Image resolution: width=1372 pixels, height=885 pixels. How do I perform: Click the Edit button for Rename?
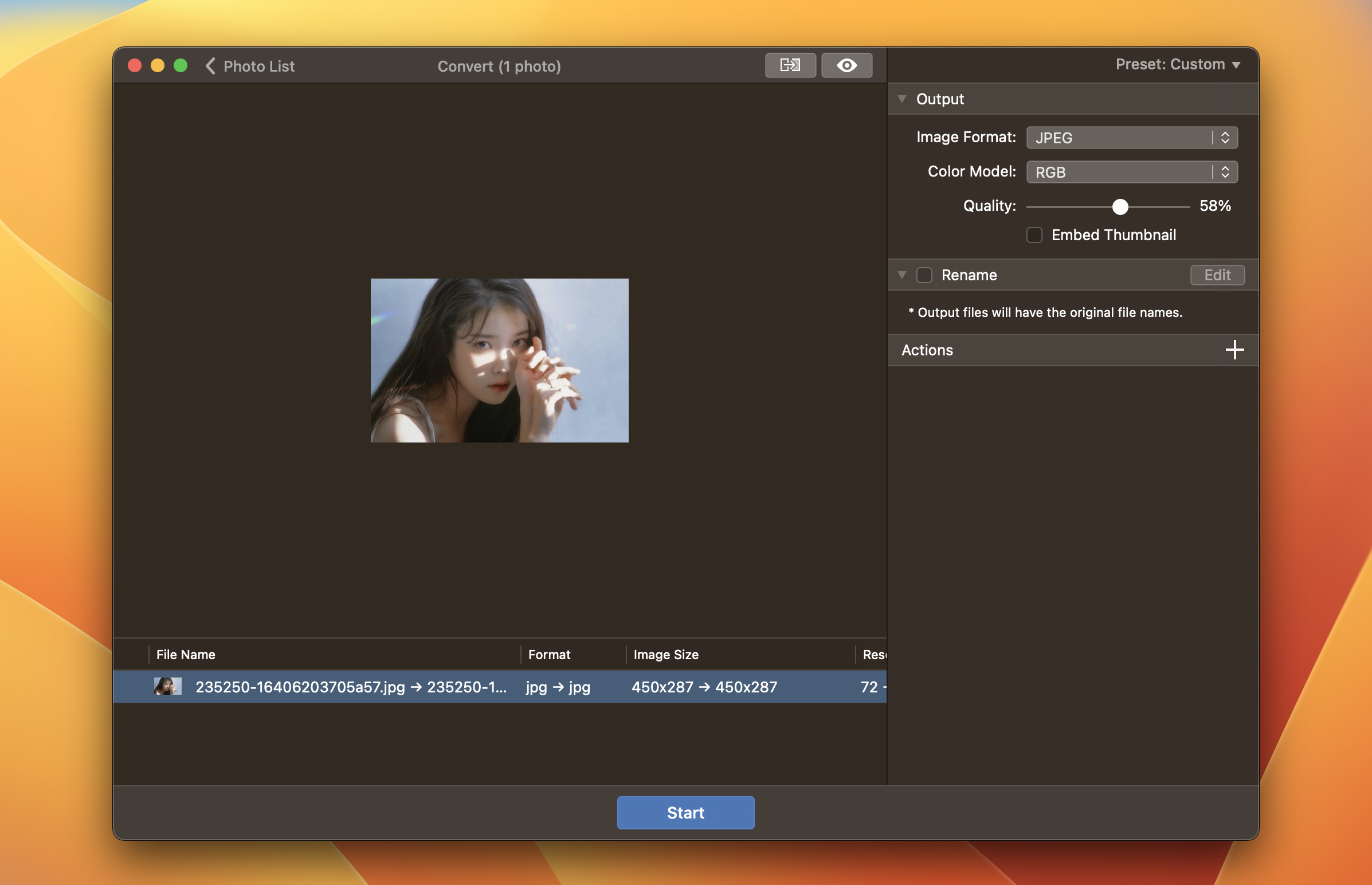point(1217,275)
